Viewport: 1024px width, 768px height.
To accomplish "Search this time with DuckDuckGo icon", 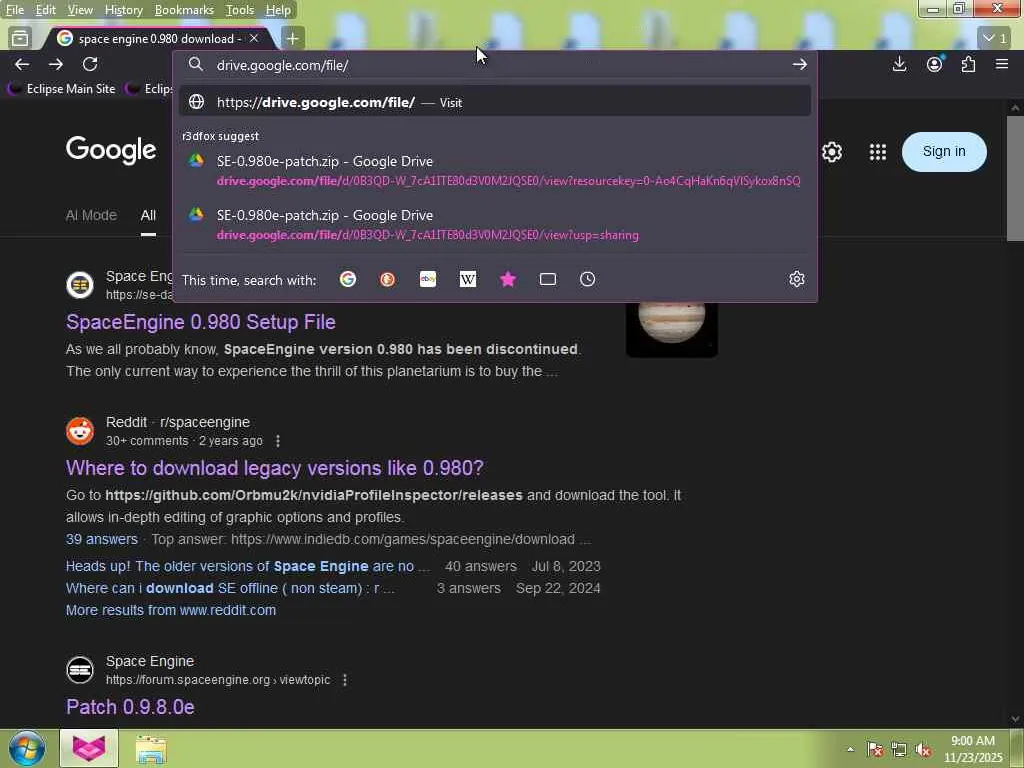I will (387, 280).
